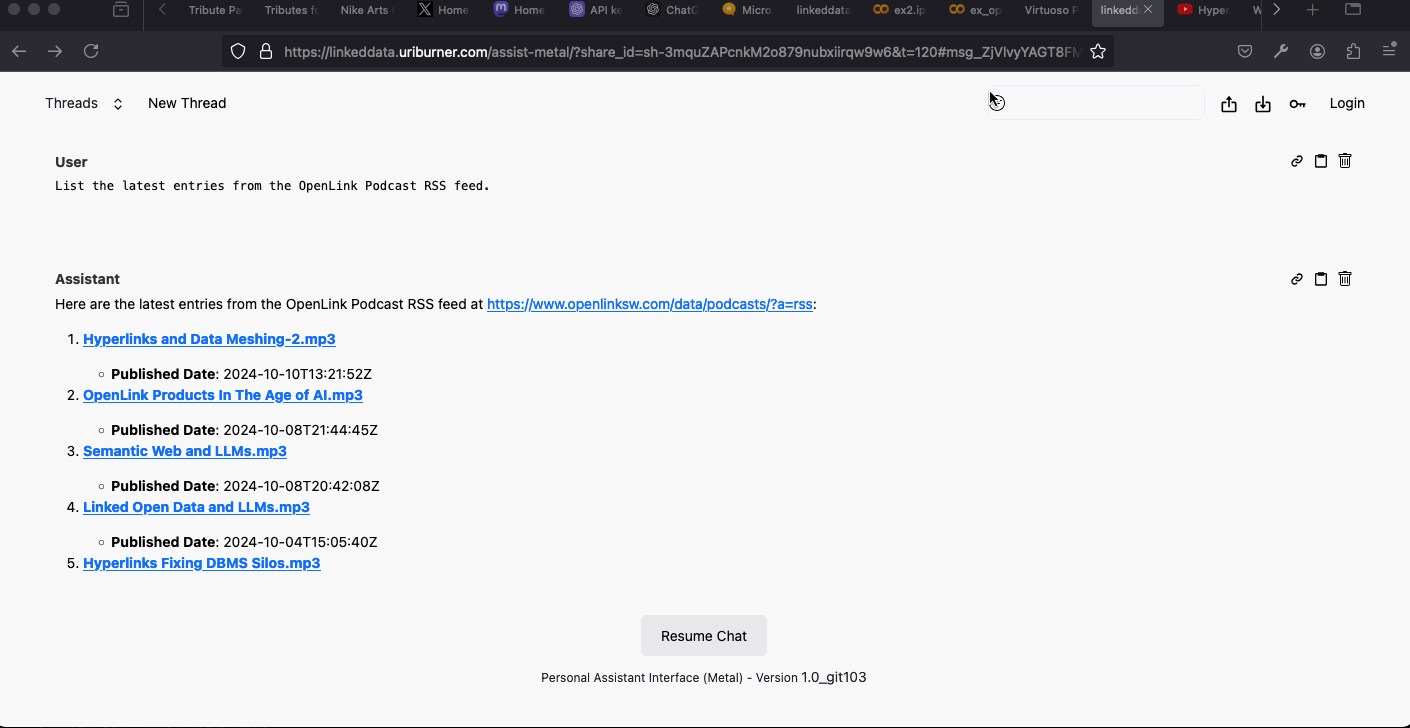Click the user prompt text about RSS feed

(x=272, y=186)
